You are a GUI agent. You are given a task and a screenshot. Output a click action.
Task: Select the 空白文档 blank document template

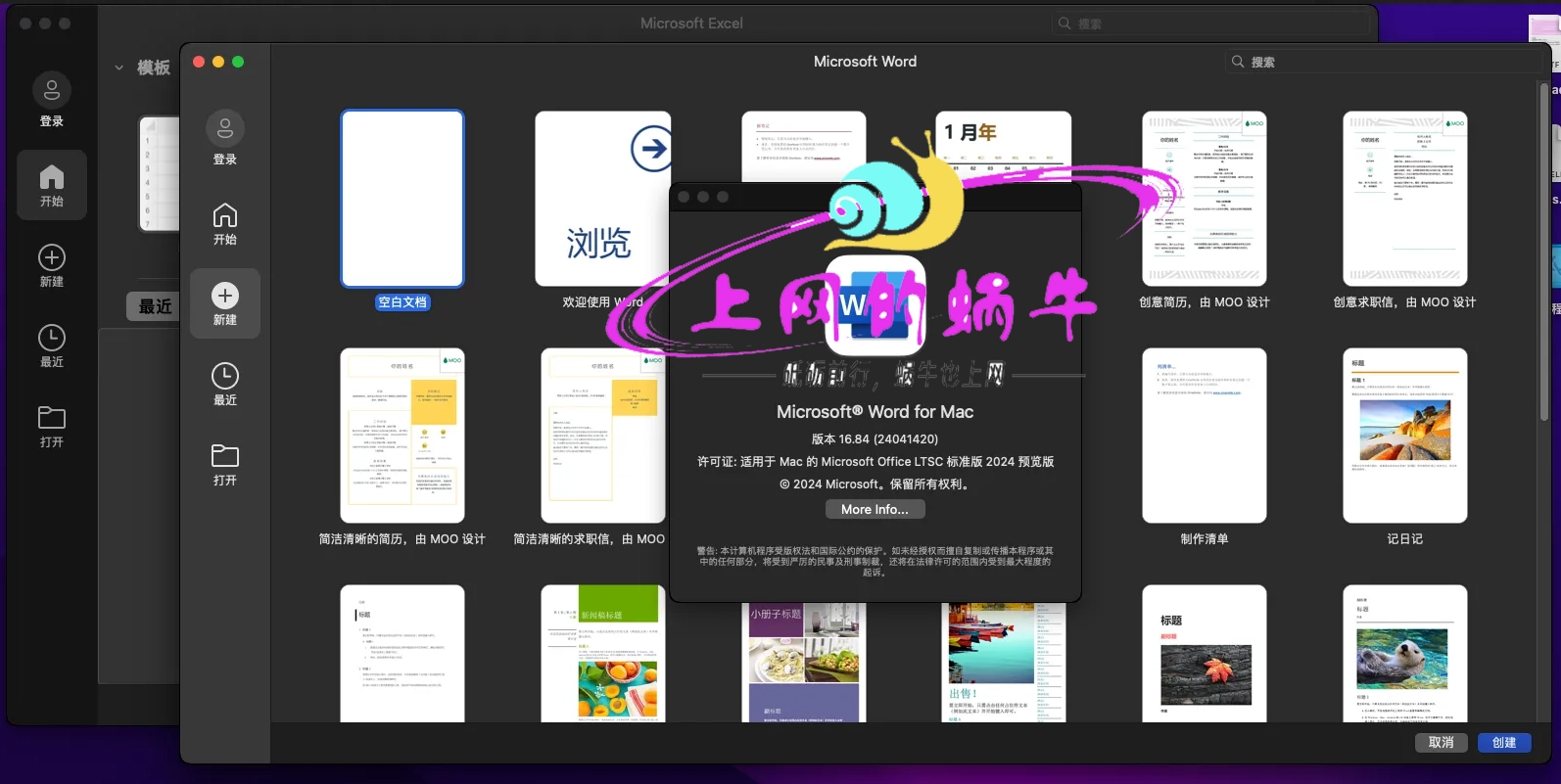[402, 199]
